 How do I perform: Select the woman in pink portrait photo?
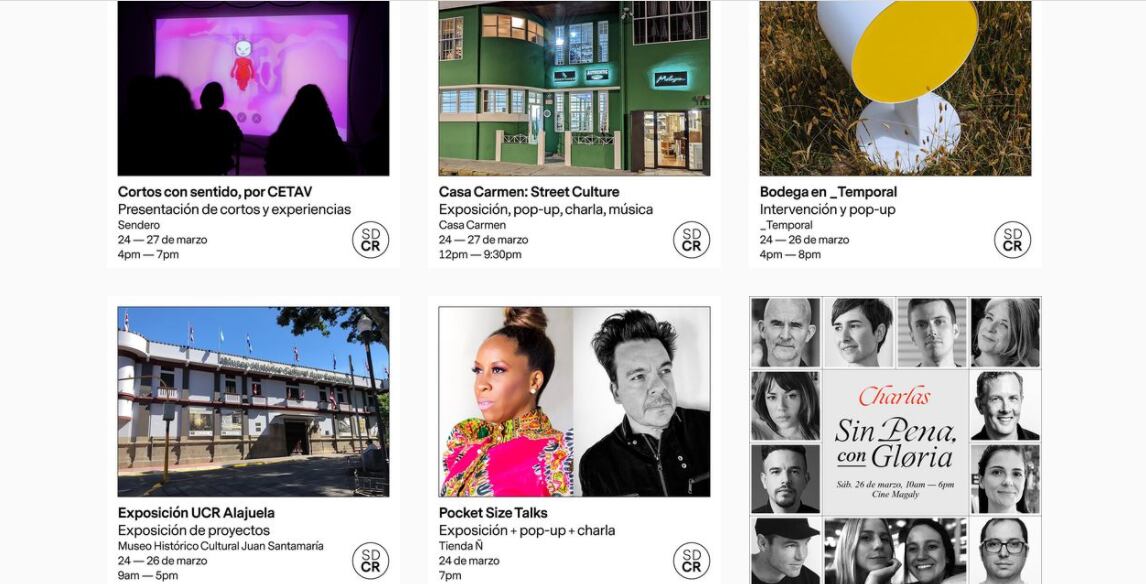(x=506, y=401)
